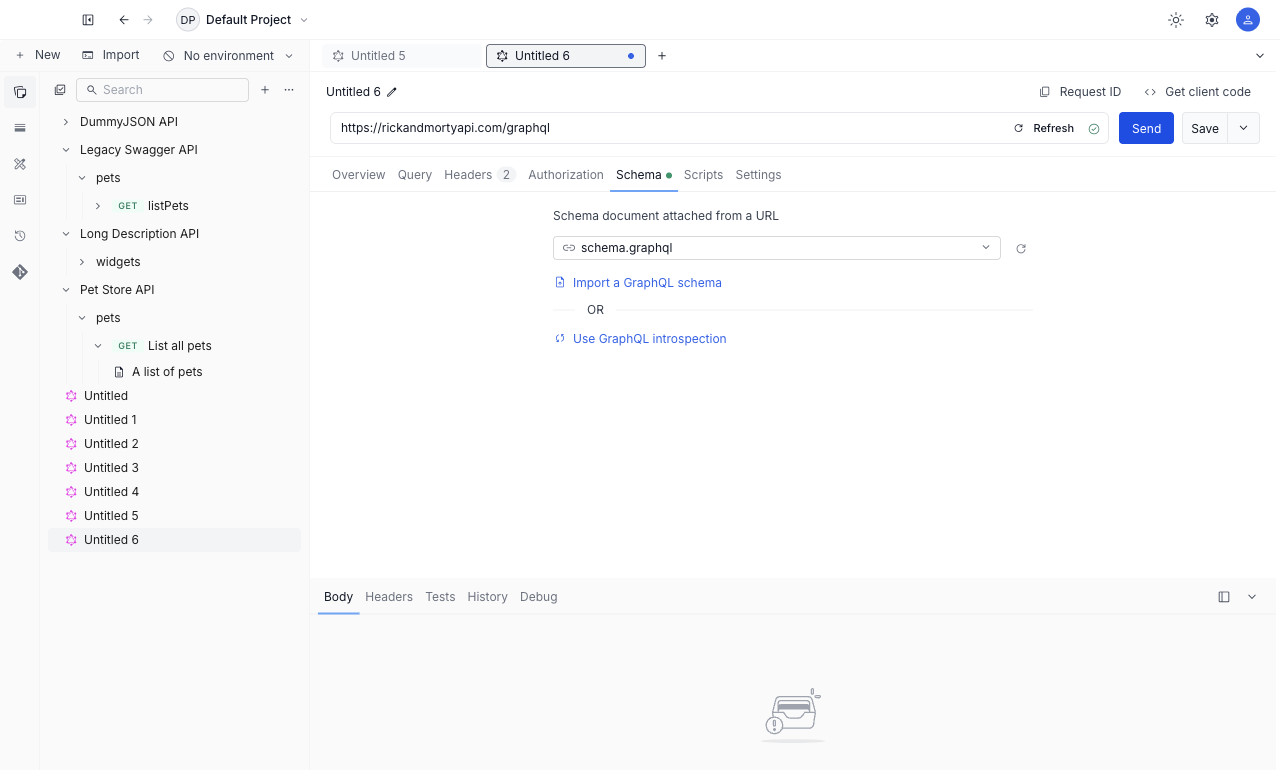Open the Overview tab

358,175
